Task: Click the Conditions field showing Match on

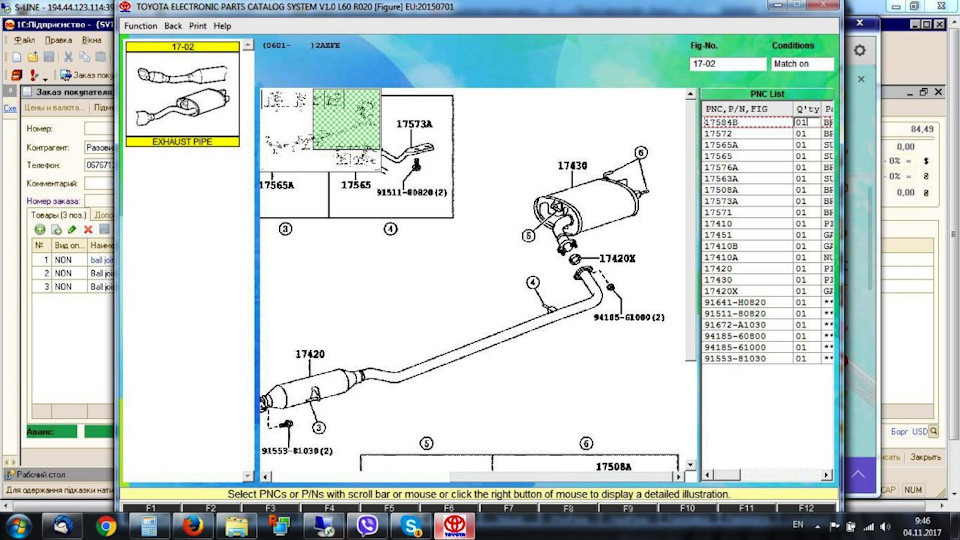Action: 802,64
